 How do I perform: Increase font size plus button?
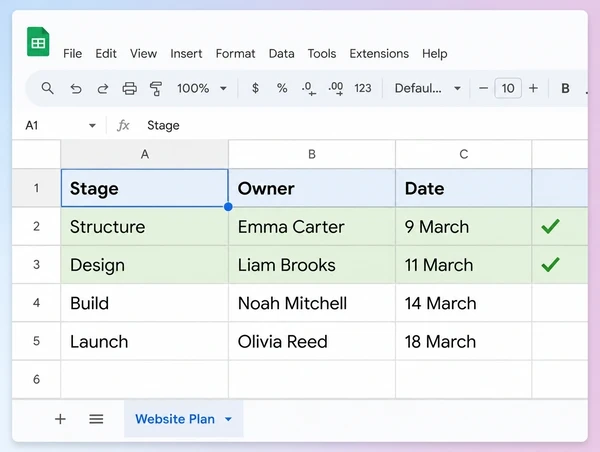pyautogui.click(x=533, y=88)
